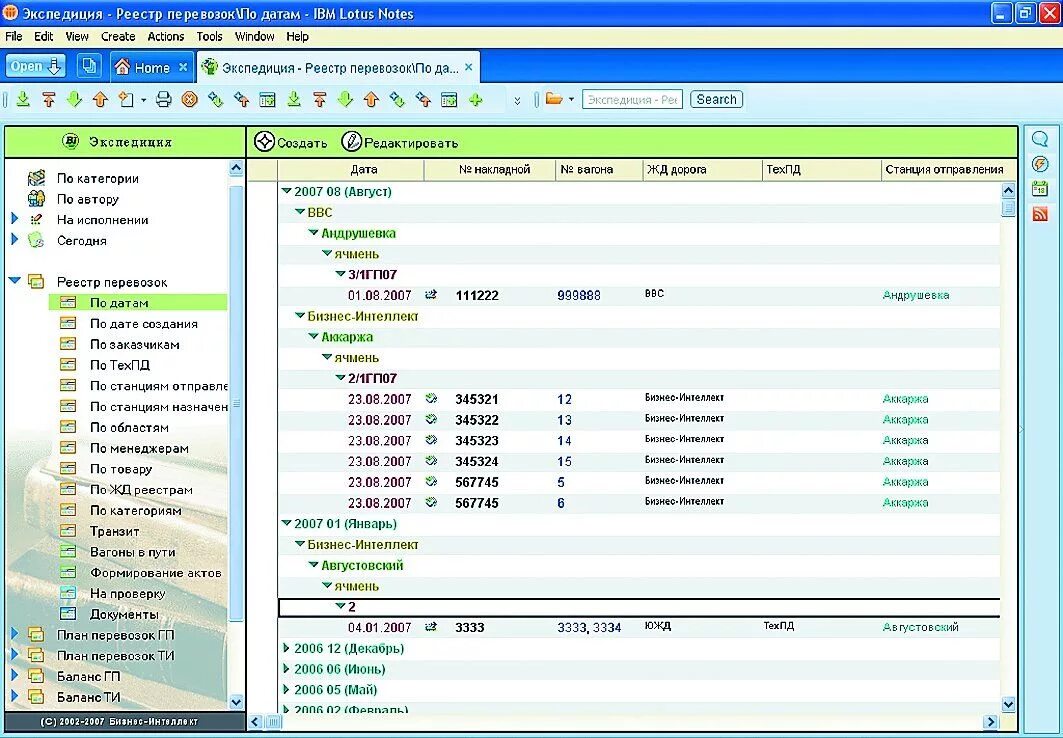The height and width of the screenshot is (738, 1063).
Task: Open the Tools menu
Action: 209,37
